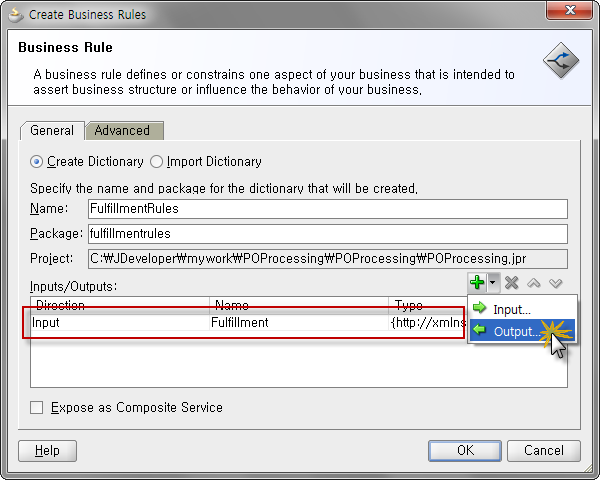600x480 pixels.
Task: Click the Cancel button
Action: pyautogui.click(x=544, y=451)
